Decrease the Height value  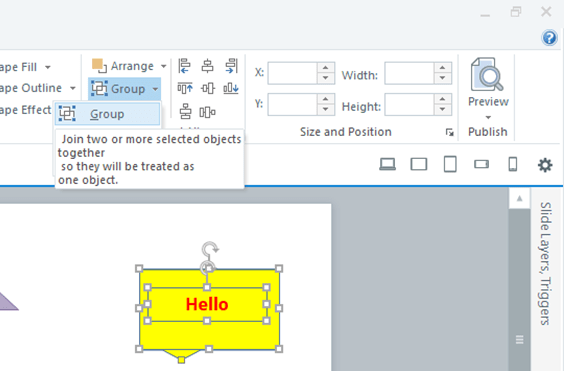click(x=442, y=109)
